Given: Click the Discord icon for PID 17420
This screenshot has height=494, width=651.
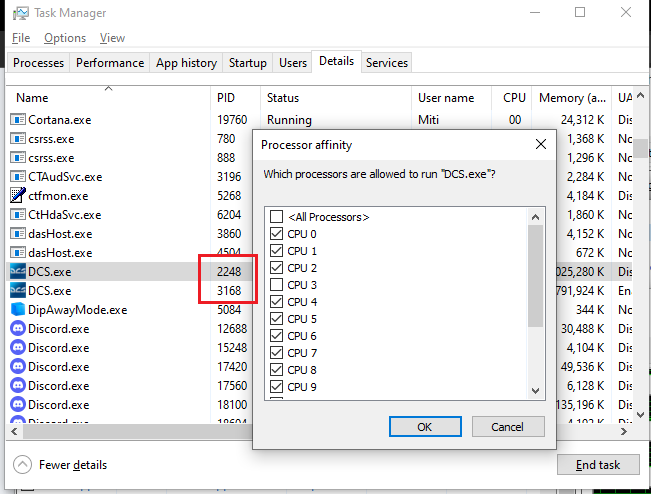Looking at the screenshot, I should click(x=18, y=367).
